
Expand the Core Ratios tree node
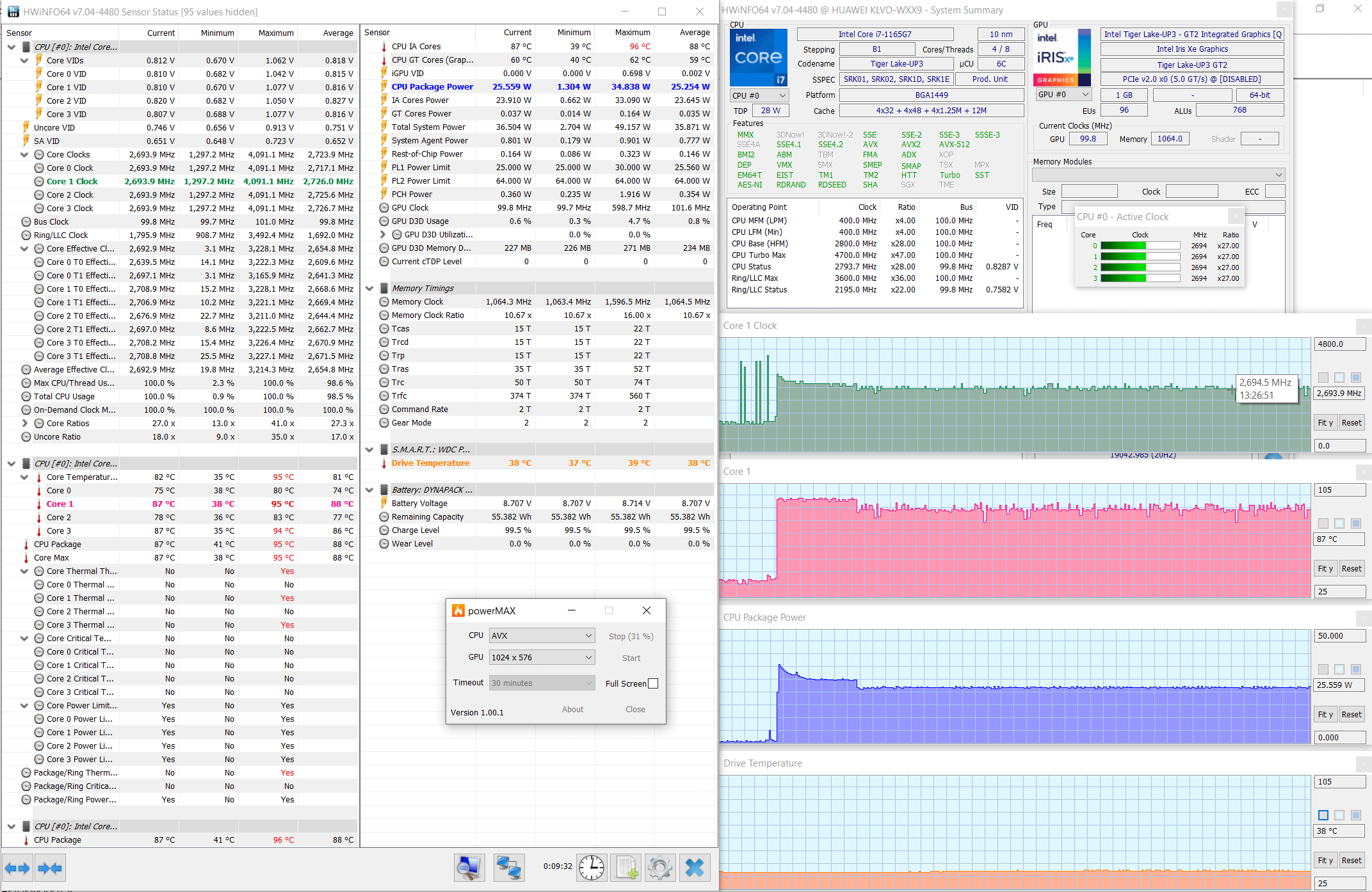tap(24, 423)
